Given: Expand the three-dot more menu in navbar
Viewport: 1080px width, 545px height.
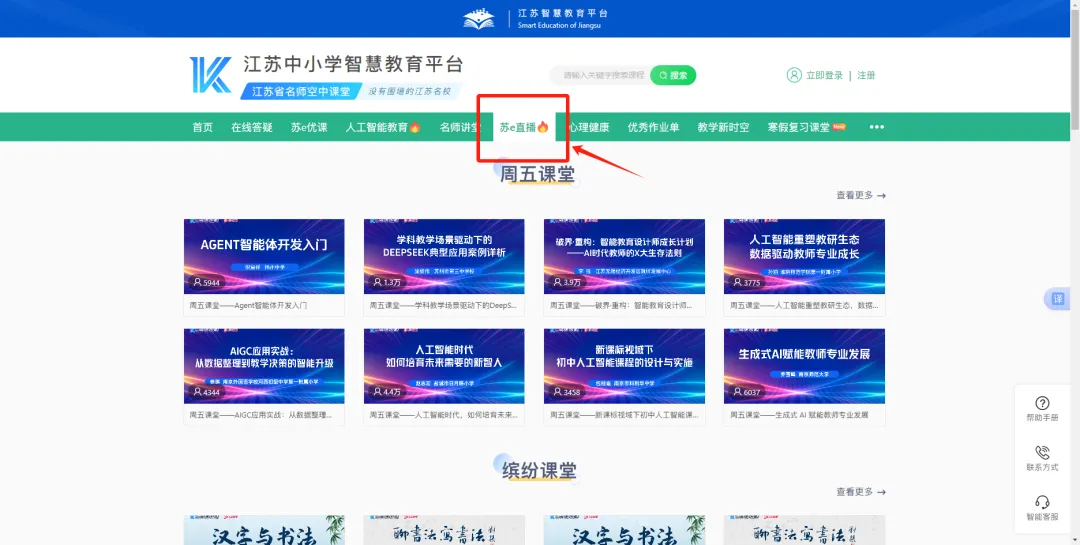Looking at the screenshot, I should tap(877, 127).
